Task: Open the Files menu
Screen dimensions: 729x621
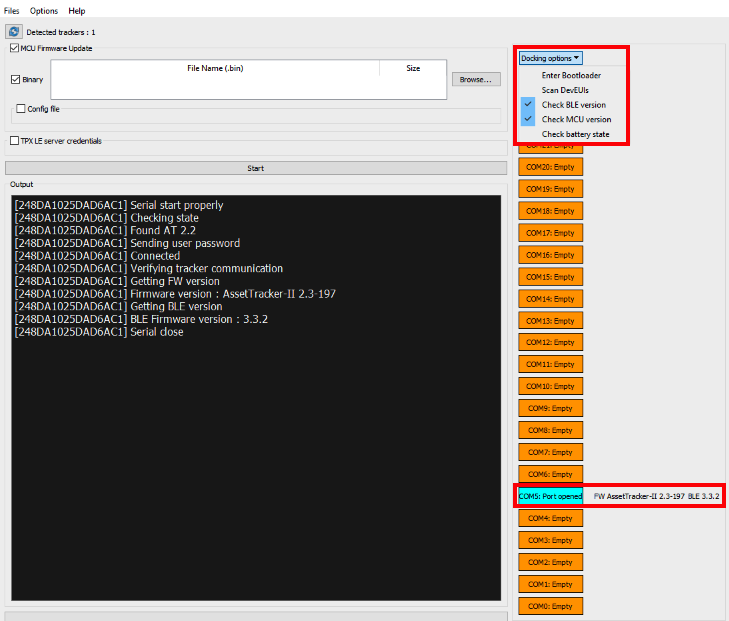Action: [x=12, y=11]
